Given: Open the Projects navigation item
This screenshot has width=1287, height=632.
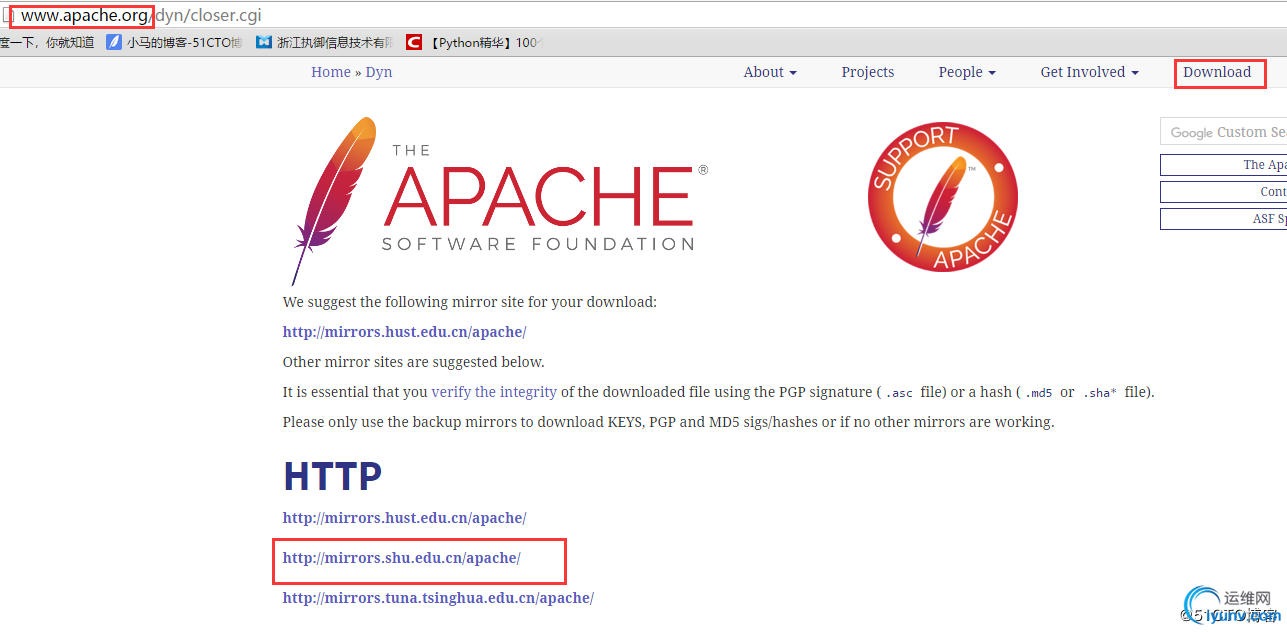Looking at the screenshot, I should (x=868, y=72).
